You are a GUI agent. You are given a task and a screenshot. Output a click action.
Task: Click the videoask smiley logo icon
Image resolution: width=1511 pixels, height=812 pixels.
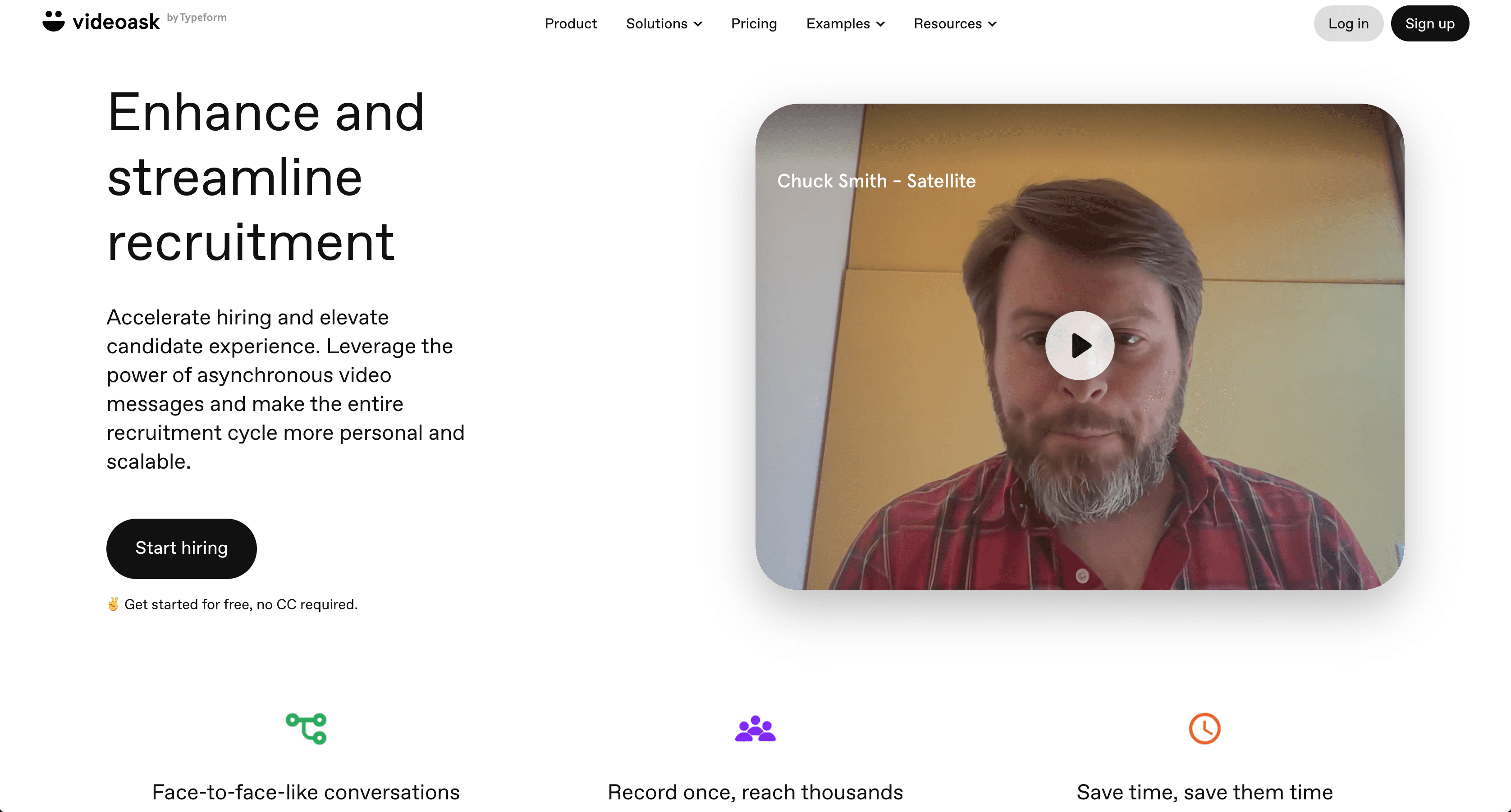[53, 21]
